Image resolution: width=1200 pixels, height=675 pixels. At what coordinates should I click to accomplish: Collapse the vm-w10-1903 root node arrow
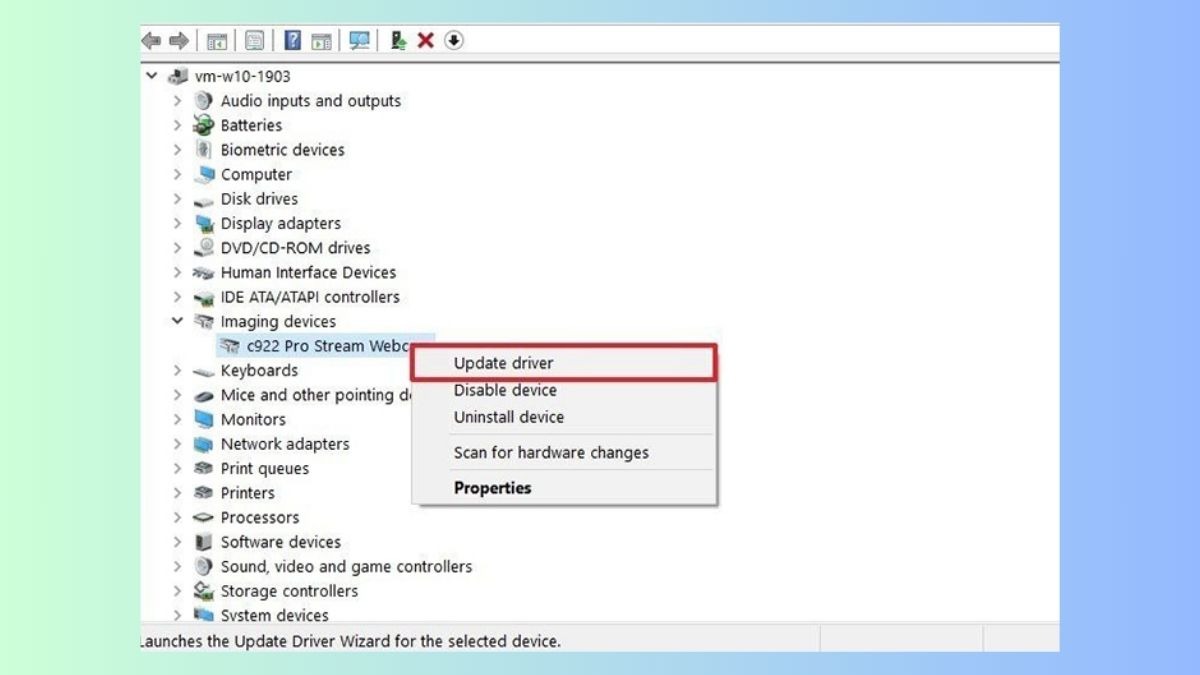[x=152, y=76]
